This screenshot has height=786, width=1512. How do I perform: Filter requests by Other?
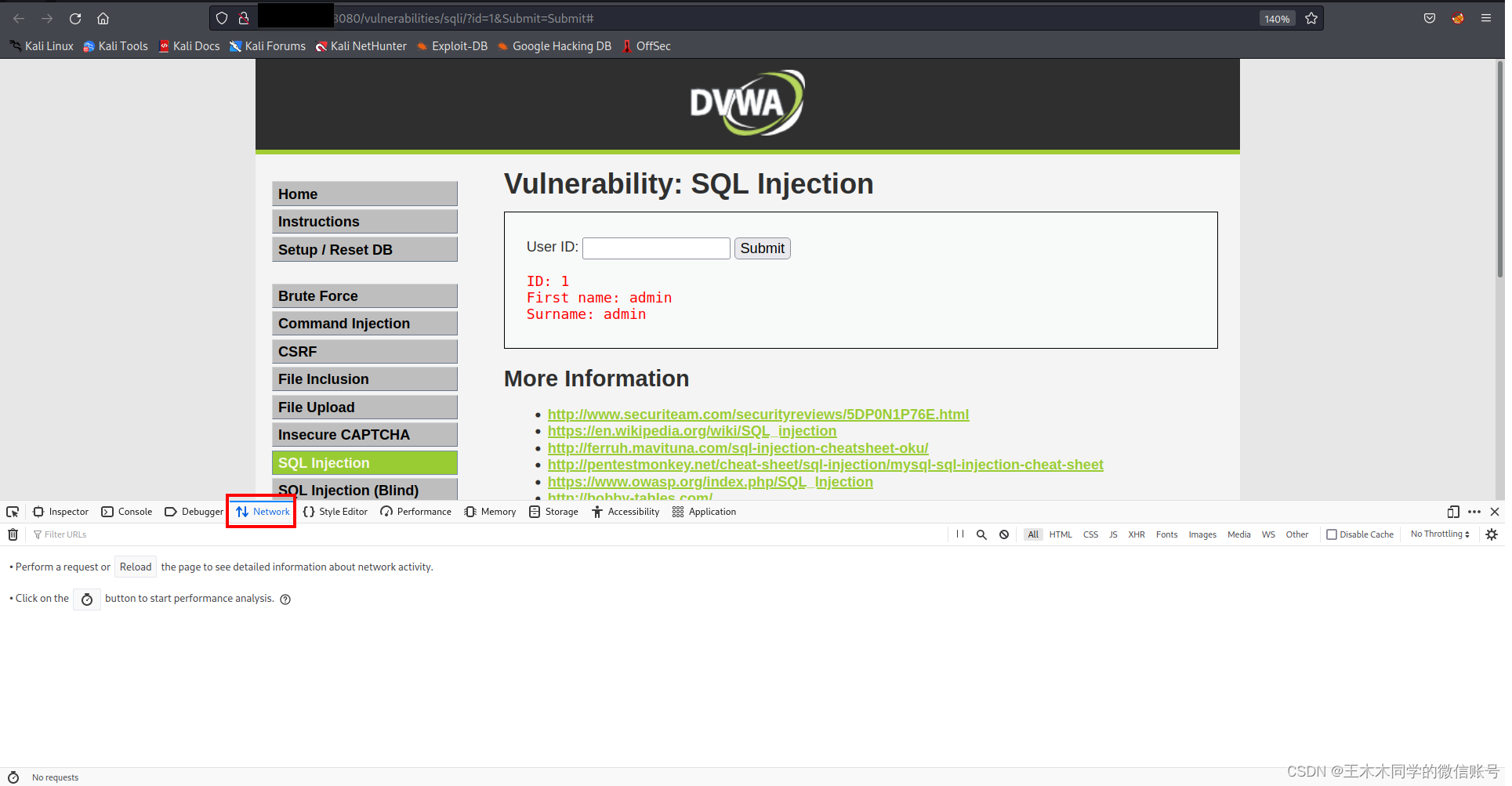pos(1297,534)
